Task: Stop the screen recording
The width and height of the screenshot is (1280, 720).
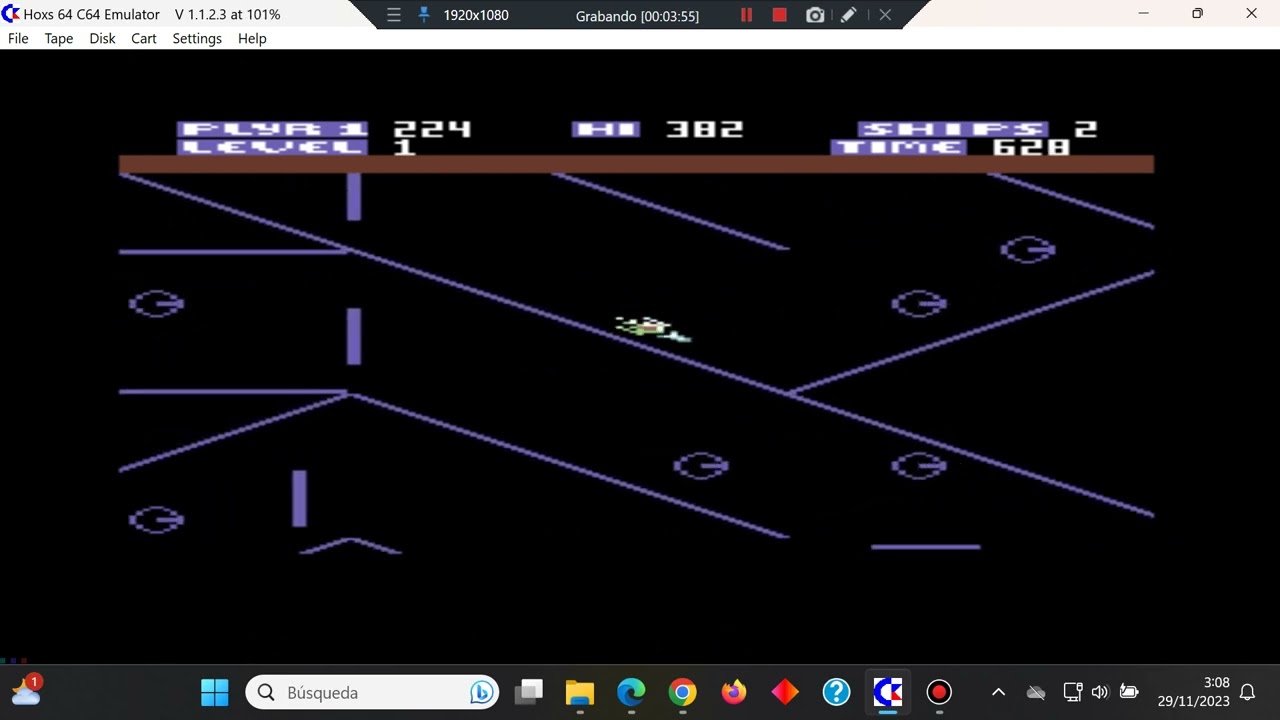Action: point(780,15)
